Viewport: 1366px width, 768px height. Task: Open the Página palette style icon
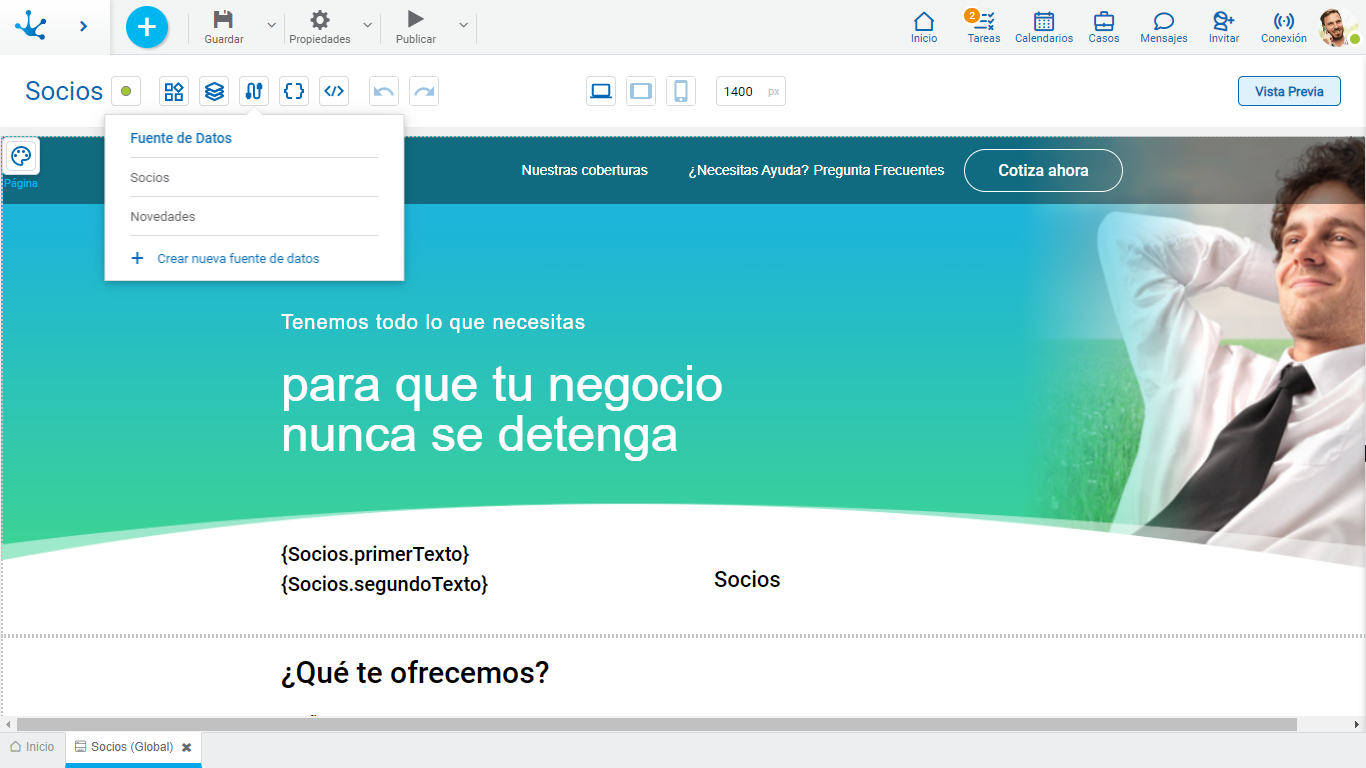(x=21, y=156)
